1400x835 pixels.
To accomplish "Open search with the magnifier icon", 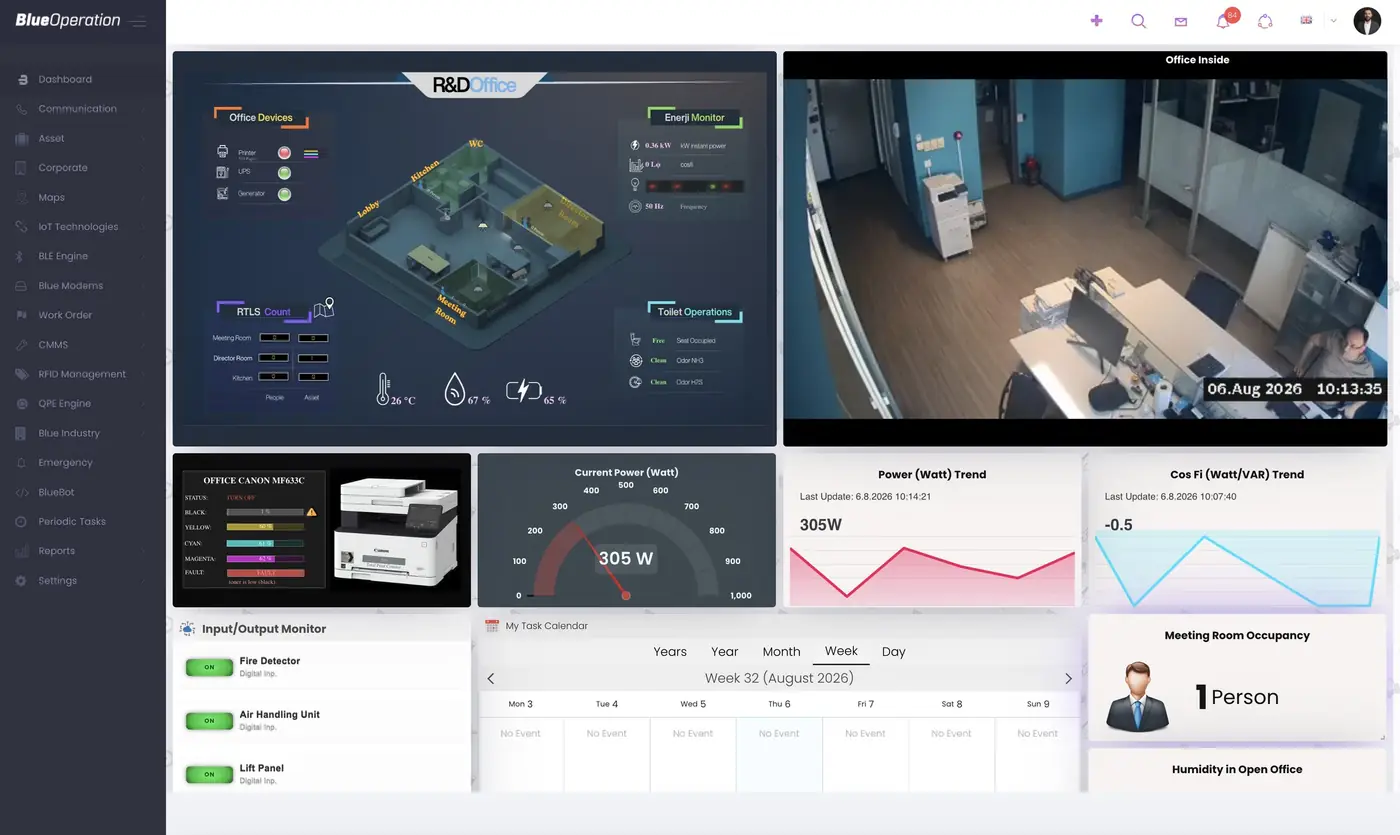I will (x=1138, y=21).
